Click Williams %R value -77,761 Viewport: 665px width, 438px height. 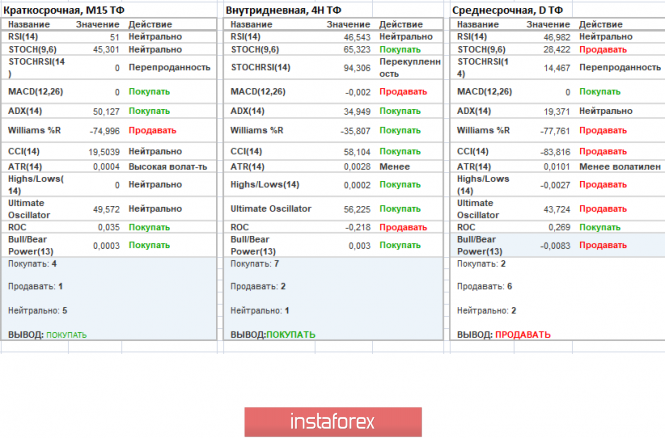tap(555, 131)
